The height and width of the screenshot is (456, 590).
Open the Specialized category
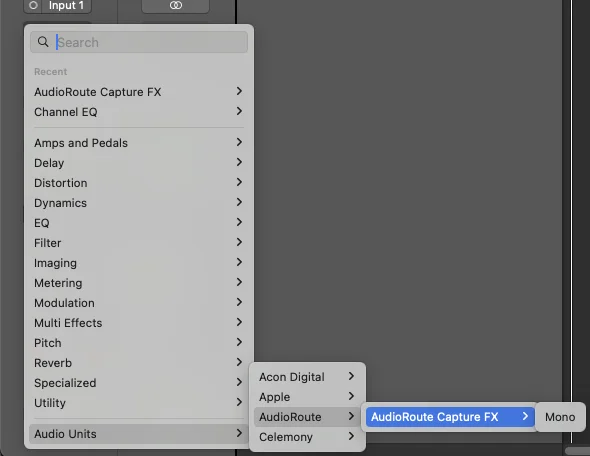click(x=139, y=382)
